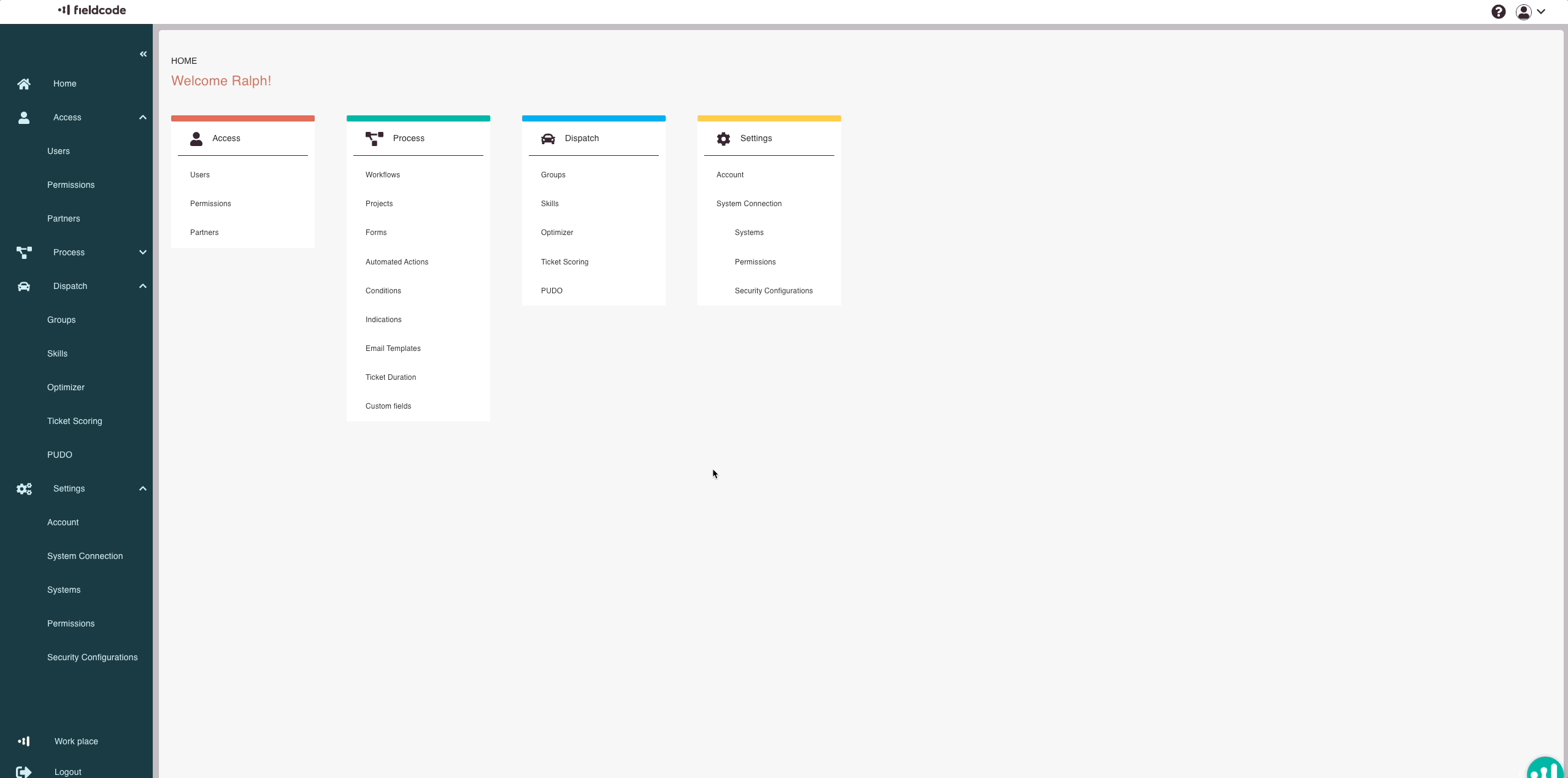Click the car icon on the Dispatch card

(548, 139)
